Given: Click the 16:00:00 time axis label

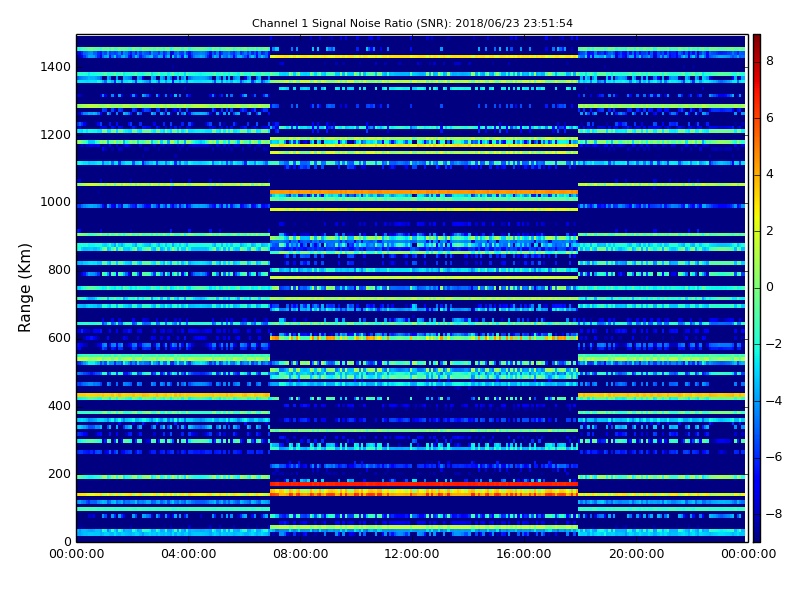Looking at the screenshot, I should 523,554.
